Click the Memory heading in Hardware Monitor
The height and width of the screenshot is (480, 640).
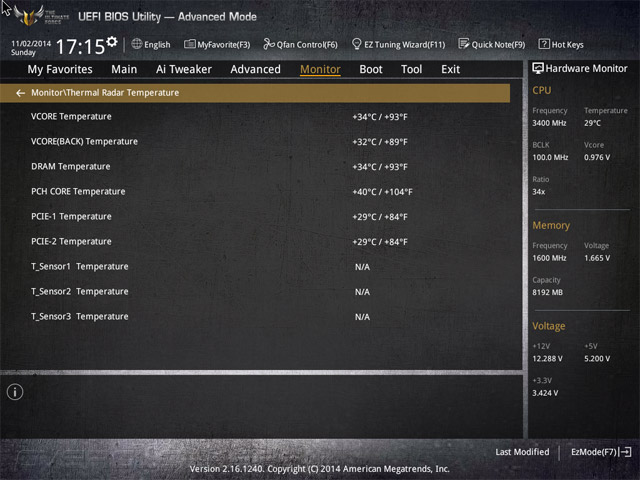point(551,225)
